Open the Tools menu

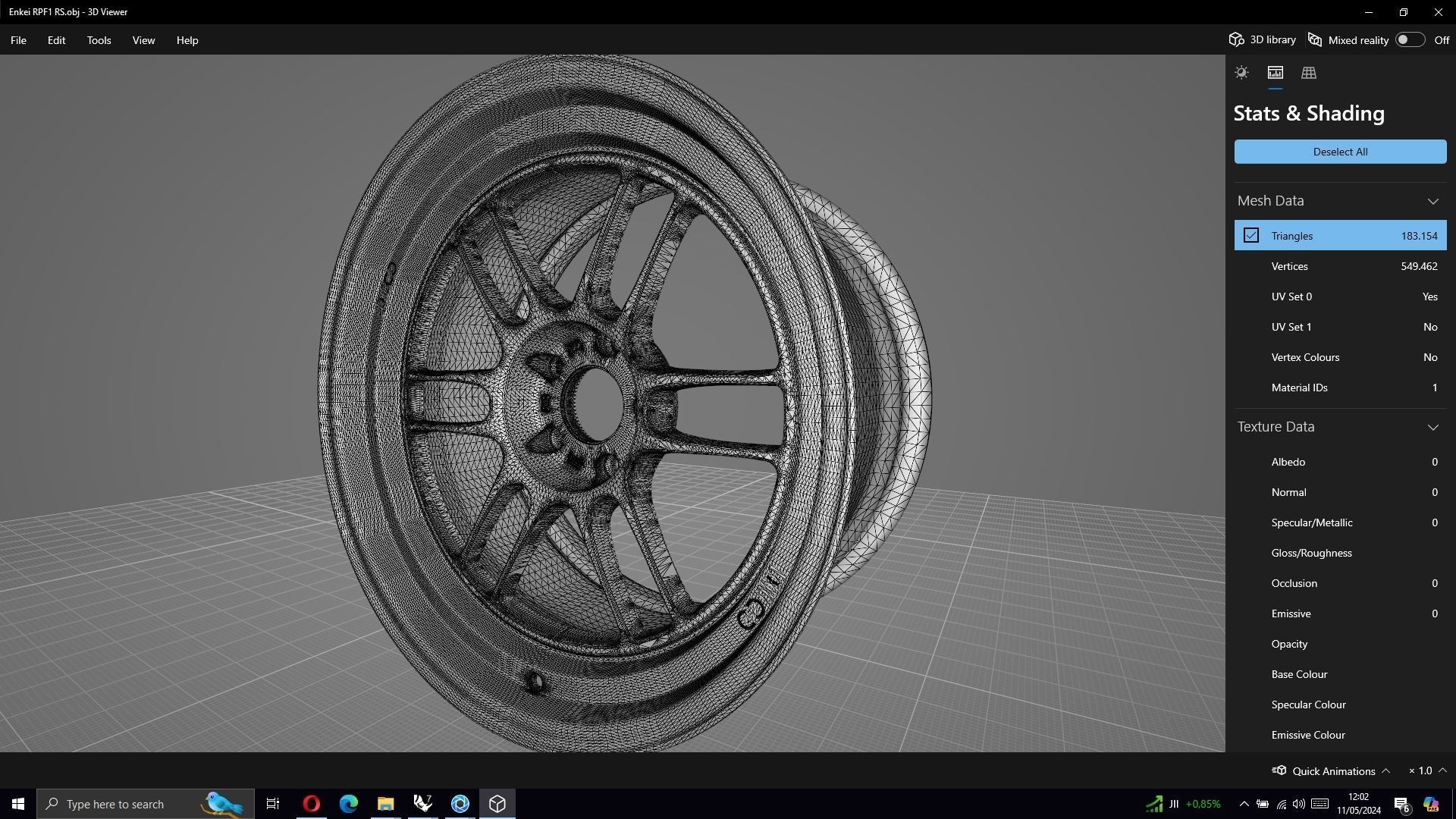[99, 40]
